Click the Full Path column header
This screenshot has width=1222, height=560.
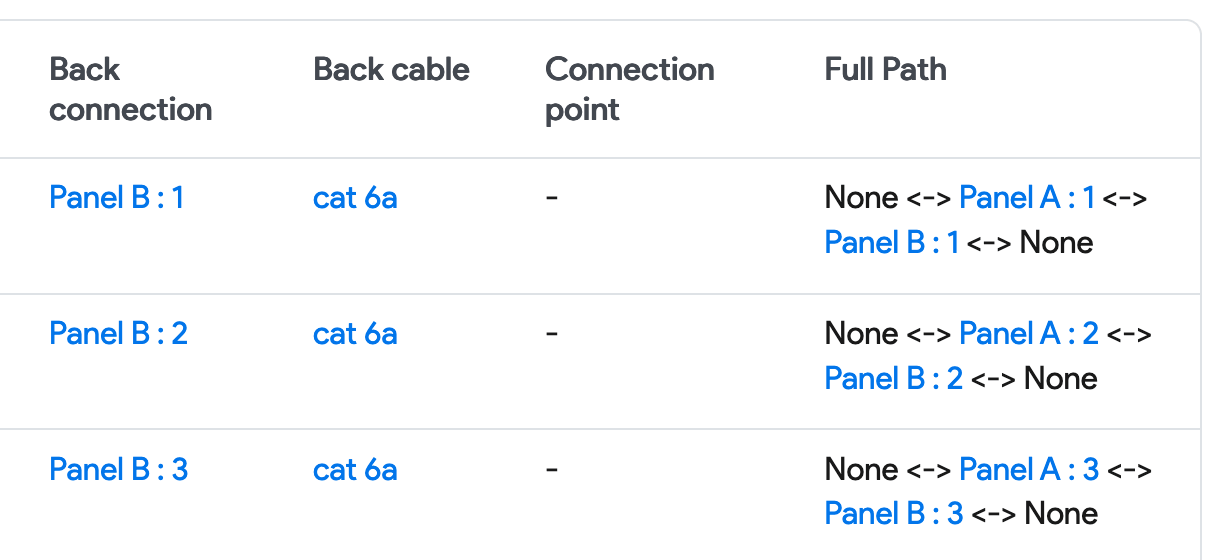(x=885, y=69)
